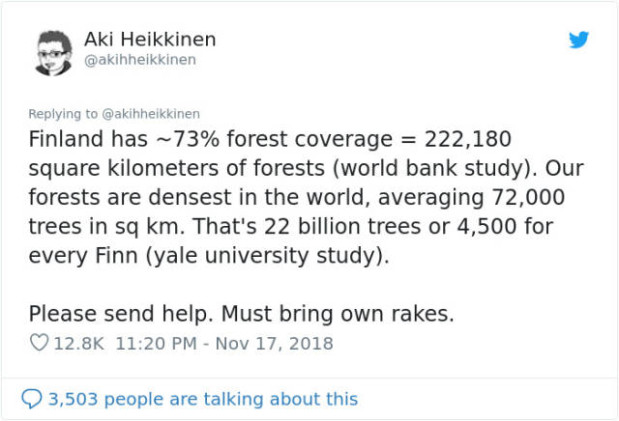Click the @akihheikkinen handle under the name
619x421 pixels.
tap(140, 60)
